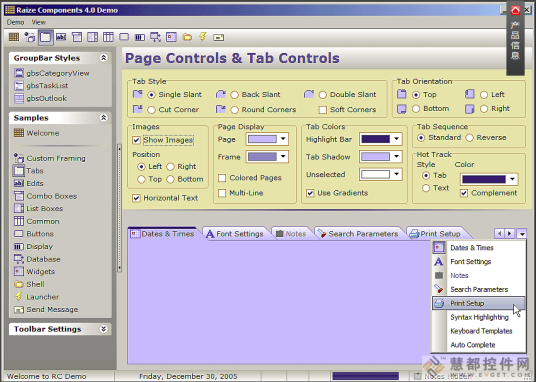Open the Tab Shadow color dropdown
536x382 pixels.
[396, 157]
